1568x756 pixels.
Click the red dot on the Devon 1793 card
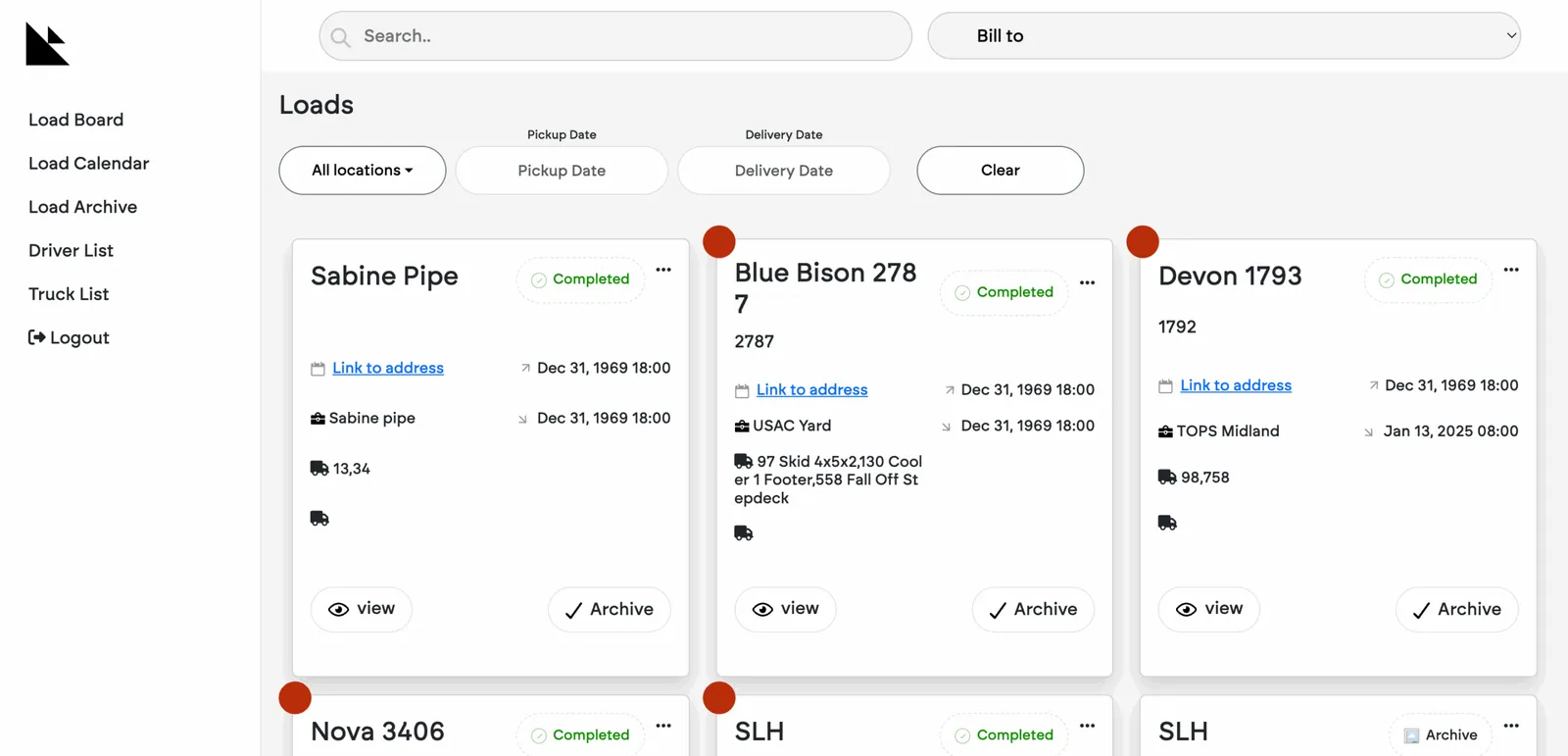coord(1143,241)
